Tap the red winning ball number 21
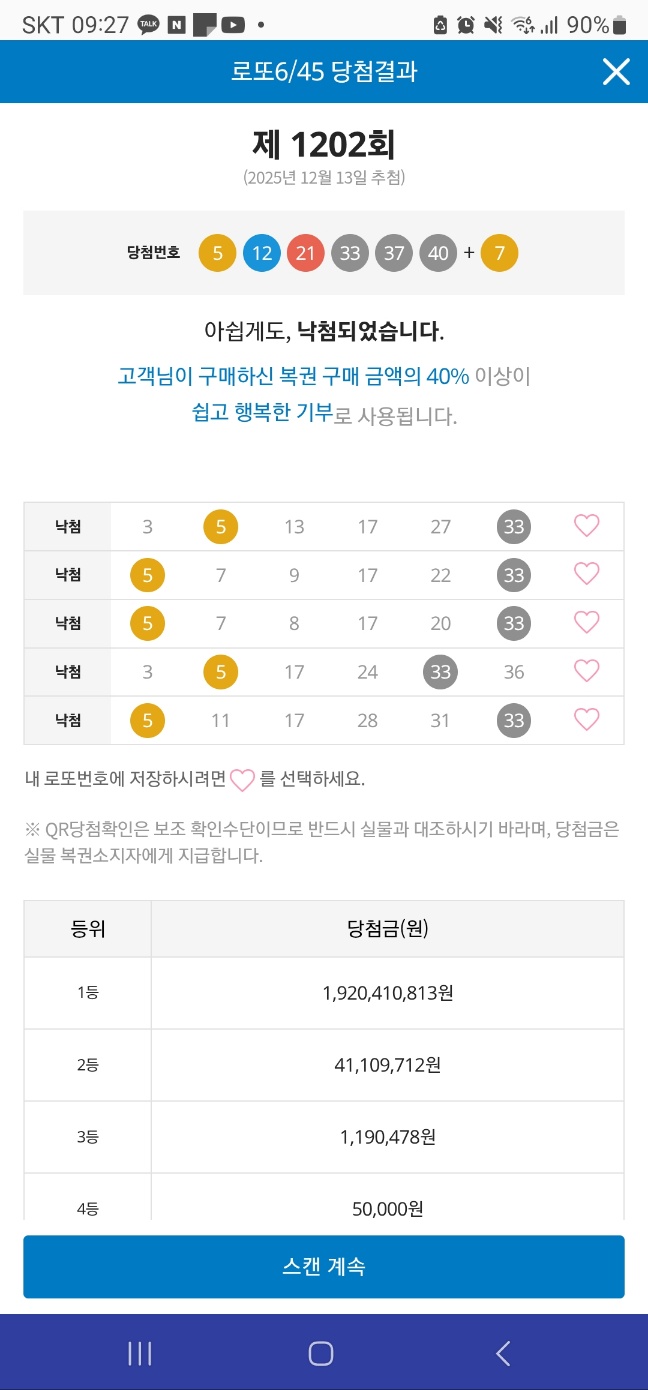 305,253
